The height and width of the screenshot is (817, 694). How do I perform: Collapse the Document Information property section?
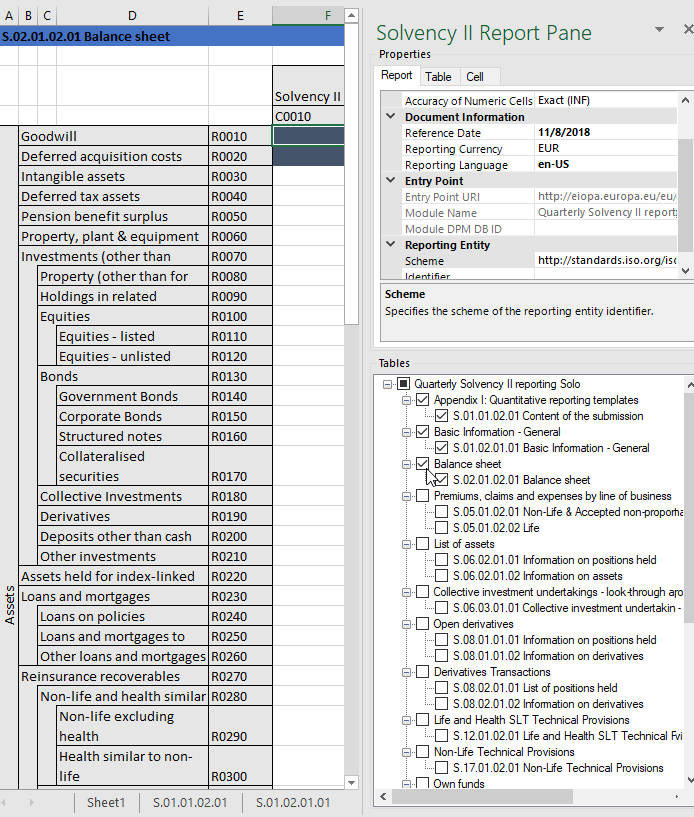(391, 117)
